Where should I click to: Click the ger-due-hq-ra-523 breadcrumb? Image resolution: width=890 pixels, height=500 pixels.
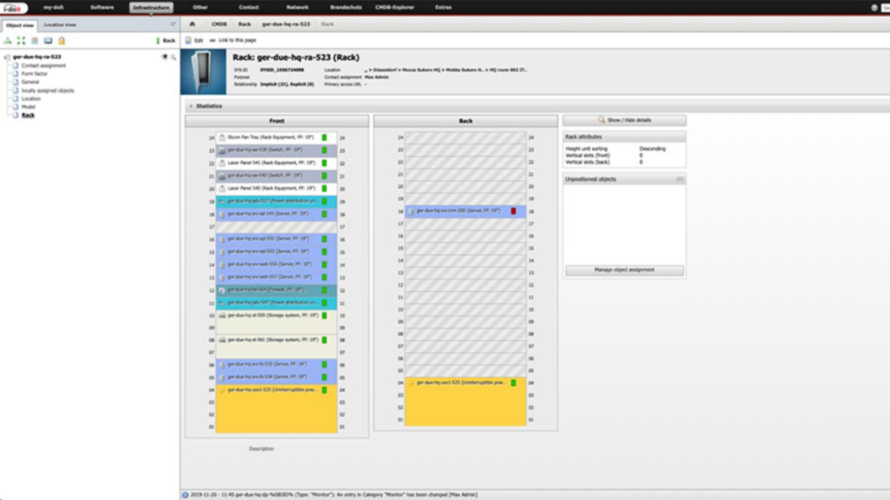(286, 24)
